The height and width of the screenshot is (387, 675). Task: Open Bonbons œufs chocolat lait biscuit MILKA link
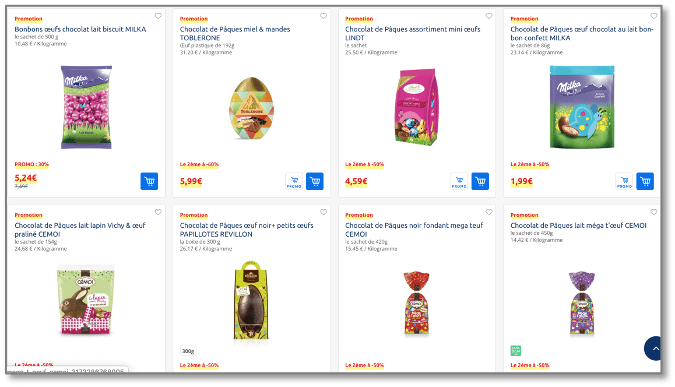(81, 29)
